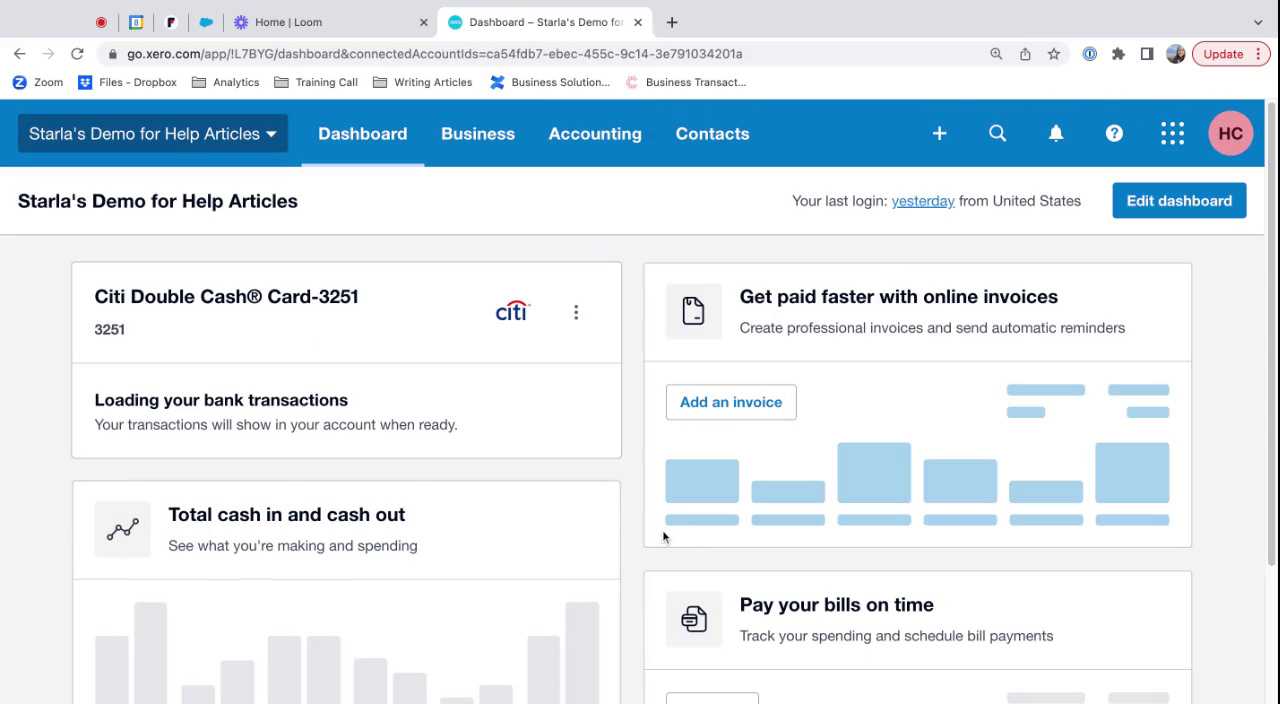Expand the browser tab search chevron
1280x704 pixels.
pos(1258,22)
